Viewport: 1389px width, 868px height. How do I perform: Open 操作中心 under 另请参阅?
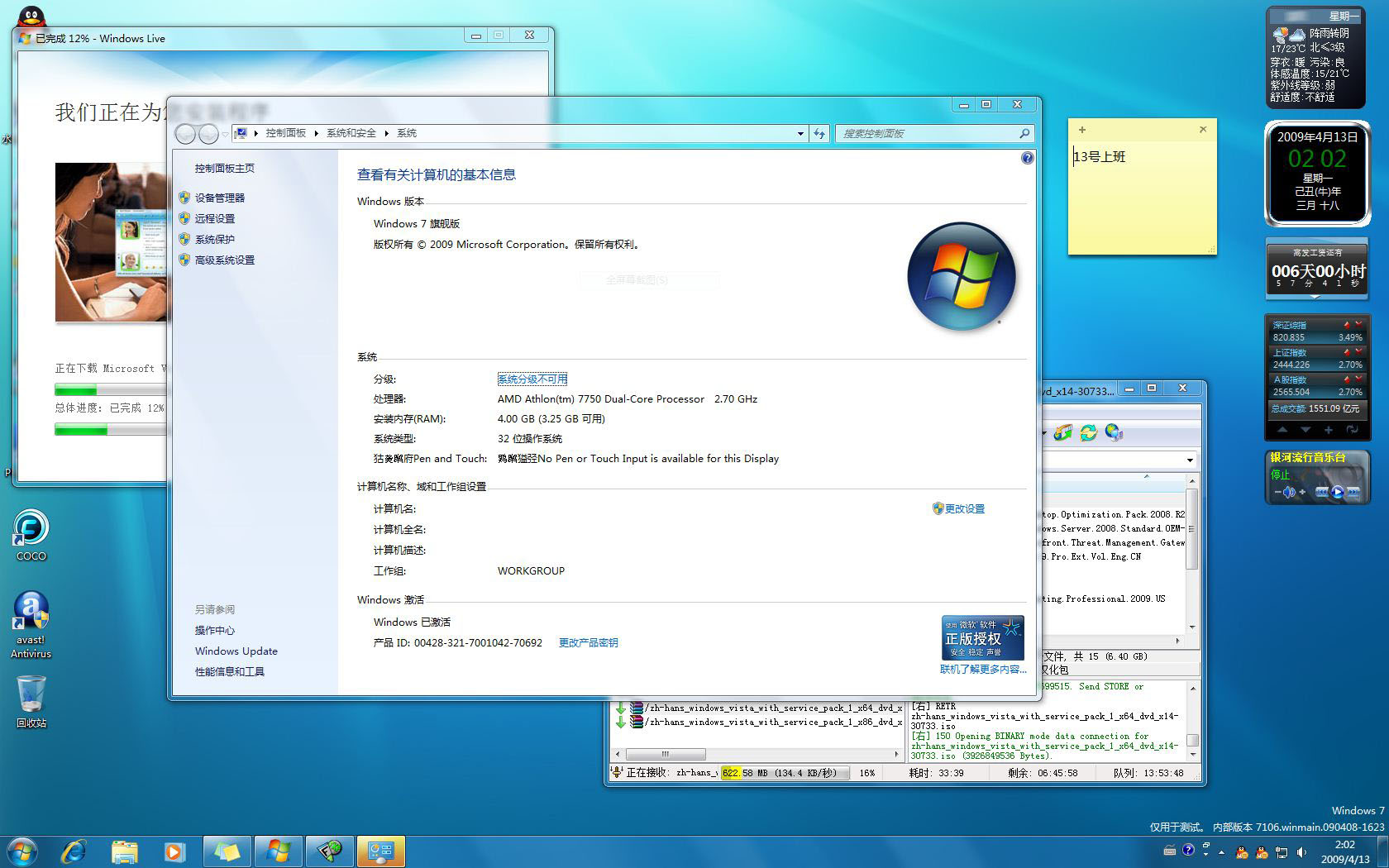(x=215, y=630)
